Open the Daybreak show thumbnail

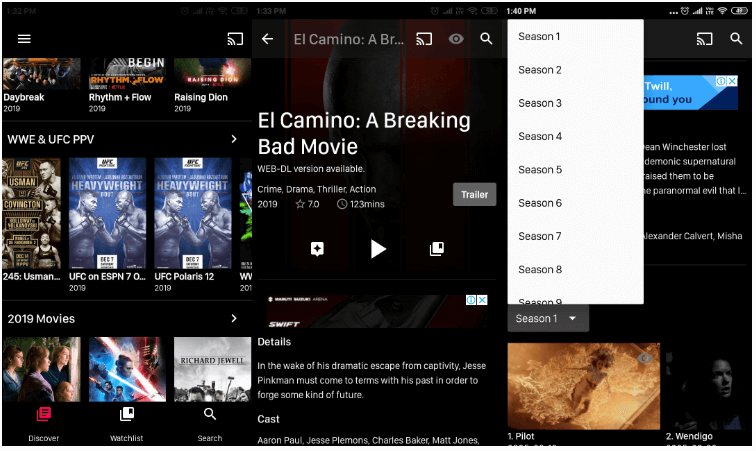[x=41, y=74]
